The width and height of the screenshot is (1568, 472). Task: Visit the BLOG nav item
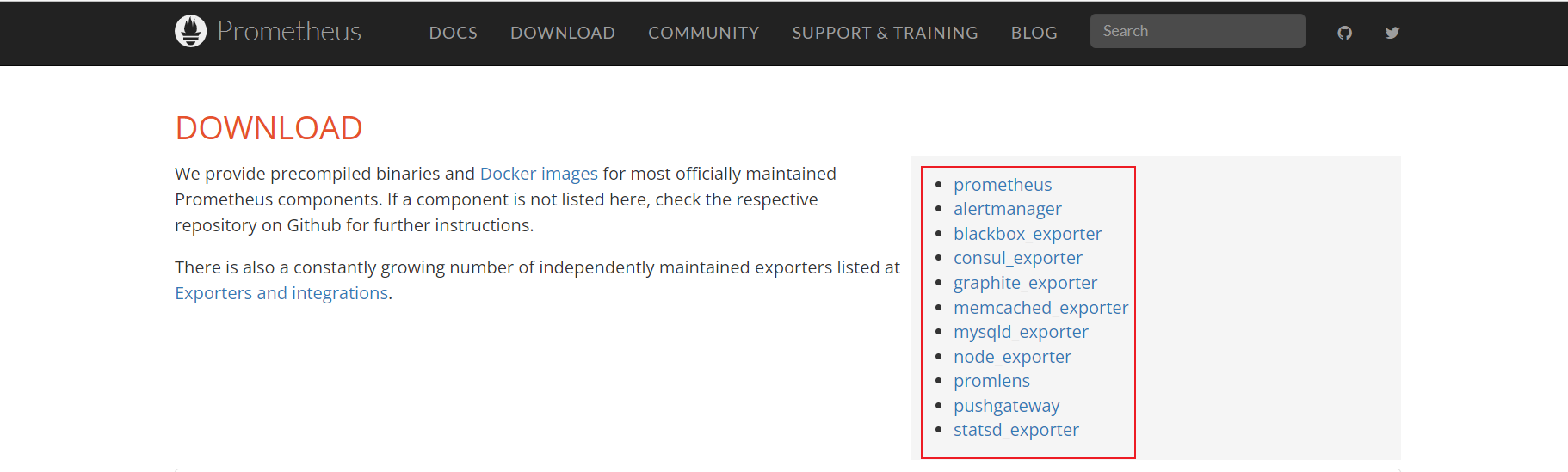(x=1034, y=33)
